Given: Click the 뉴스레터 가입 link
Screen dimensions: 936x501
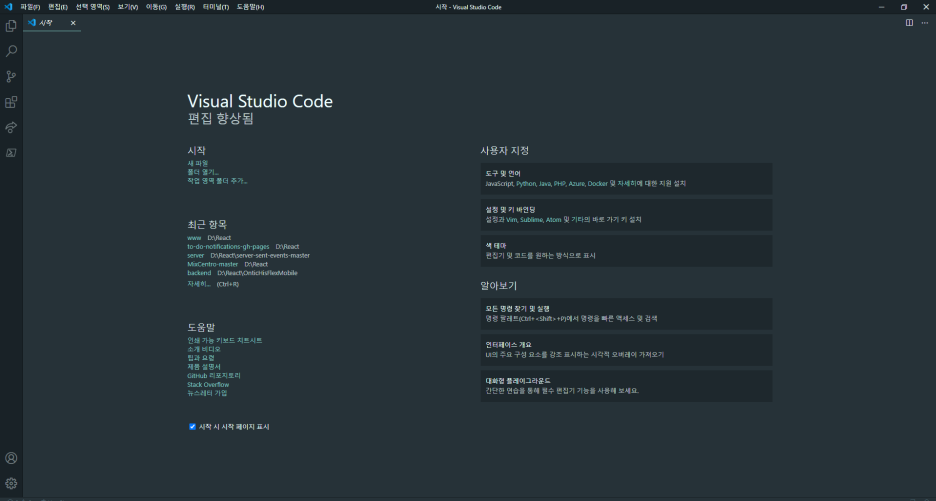Looking at the screenshot, I should (x=207, y=393).
